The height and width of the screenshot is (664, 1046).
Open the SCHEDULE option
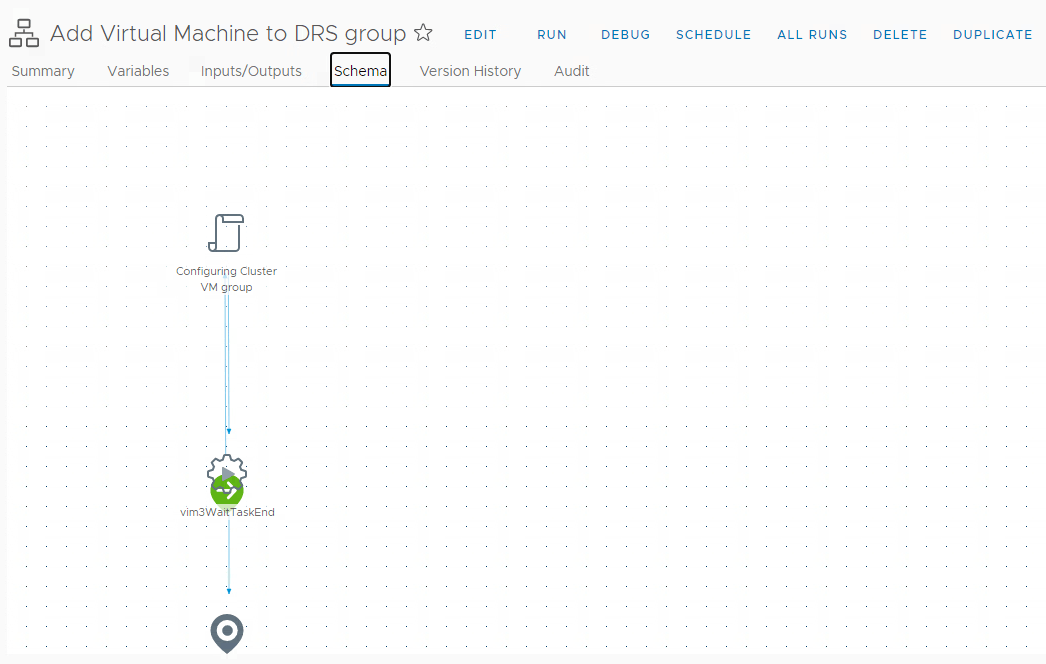pyautogui.click(x=713, y=35)
